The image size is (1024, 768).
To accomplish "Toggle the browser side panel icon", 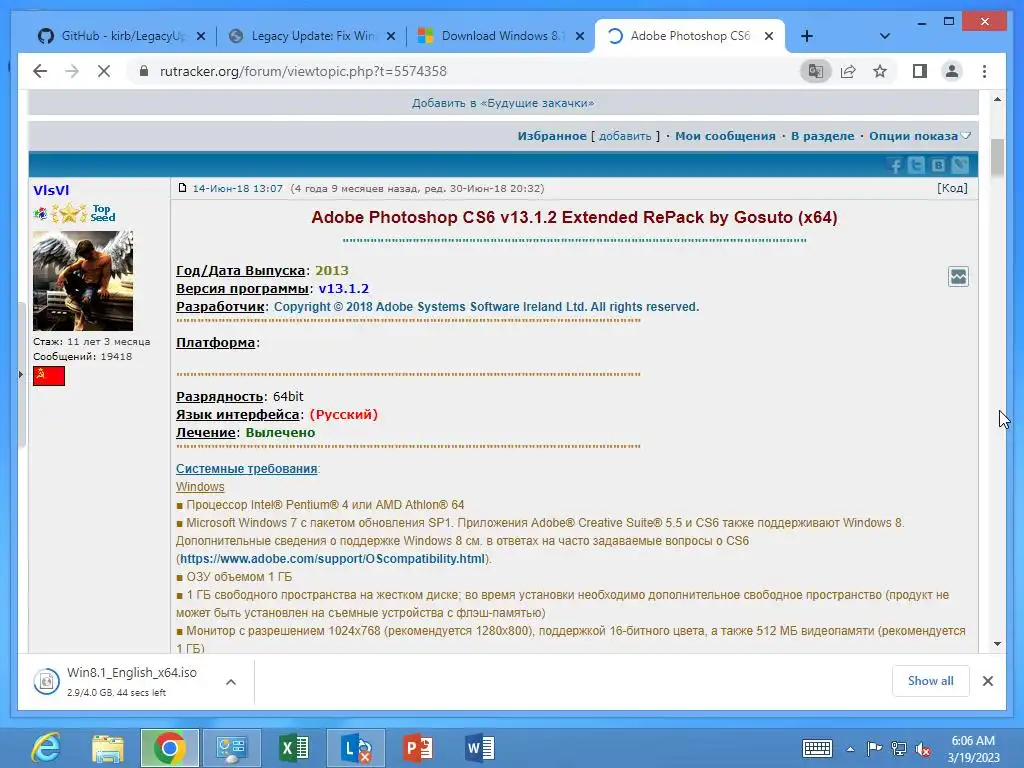I will [920, 71].
